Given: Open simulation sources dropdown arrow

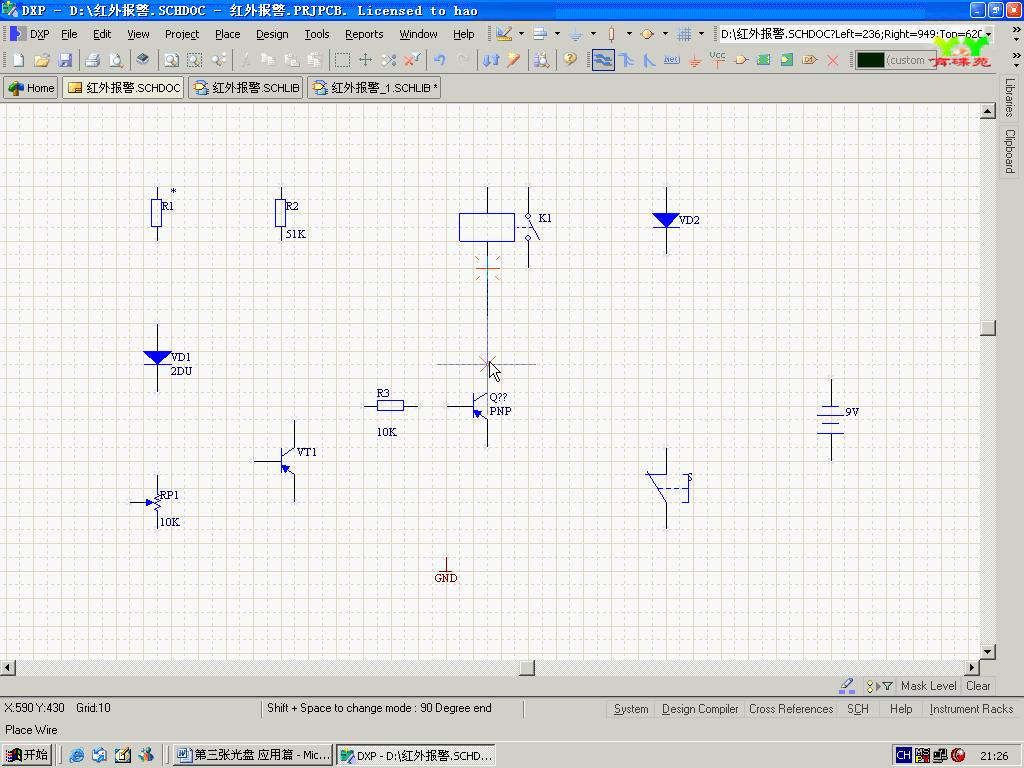Looking at the screenshot, I should point(665,34).
